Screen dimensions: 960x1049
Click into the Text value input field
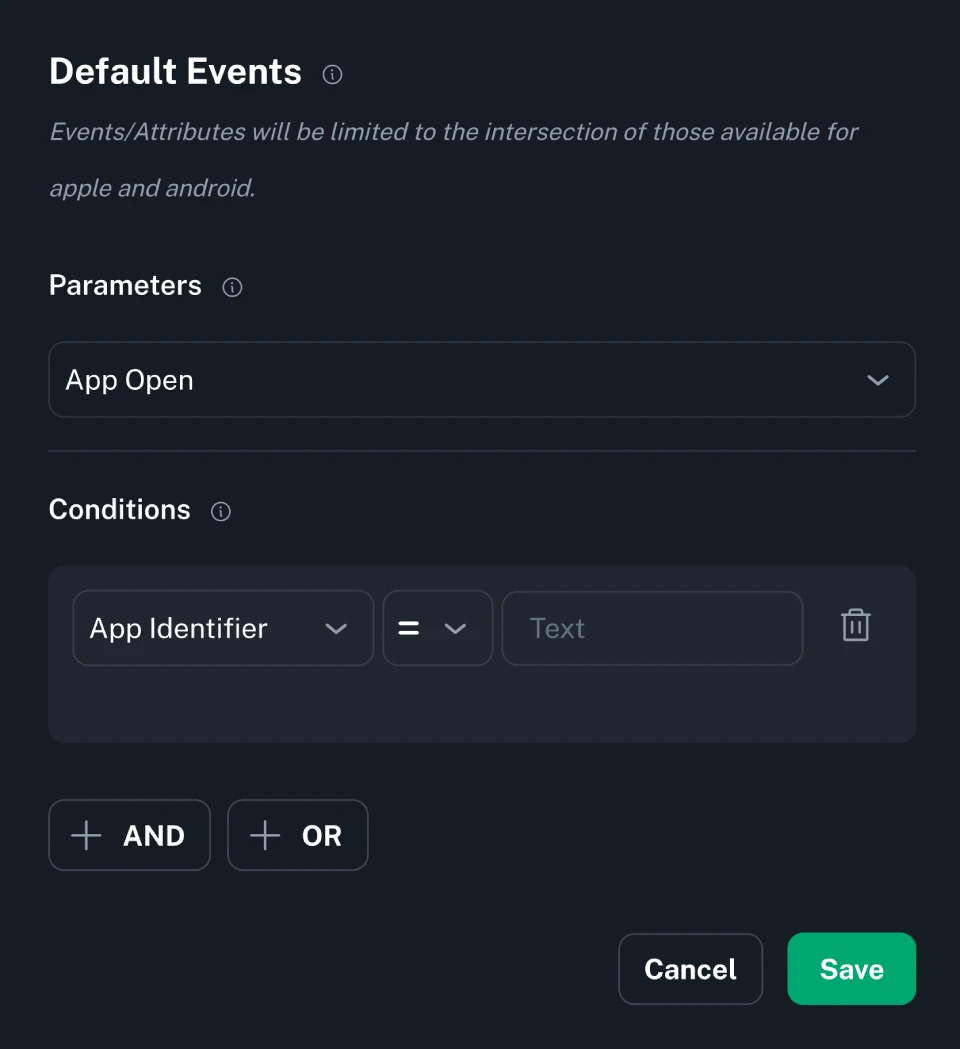tap(651, 628)
